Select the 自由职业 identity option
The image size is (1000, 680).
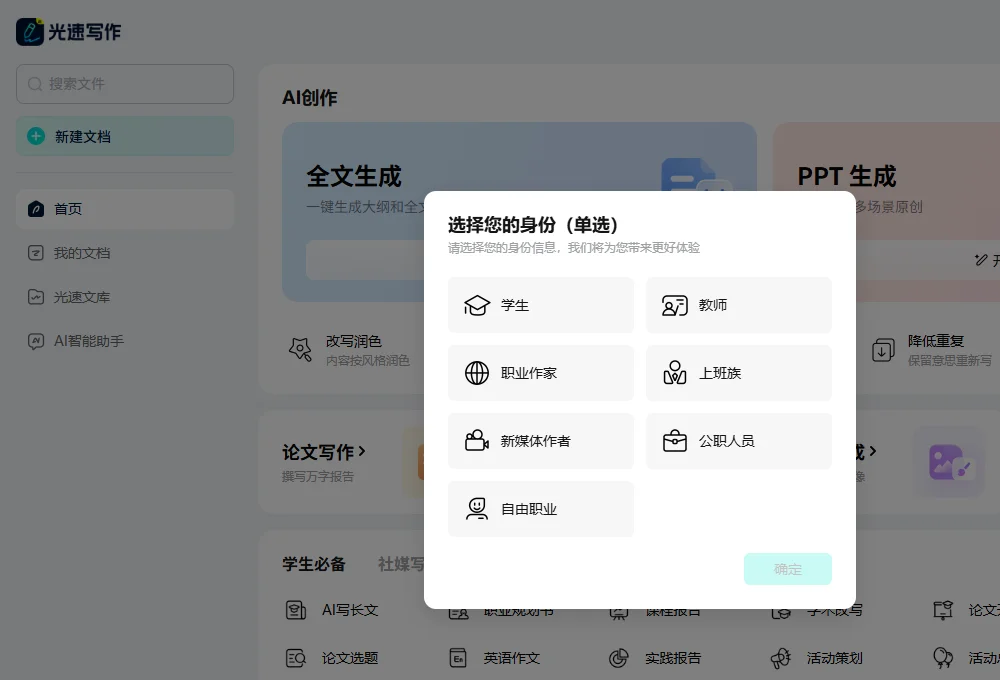tap(541, 509)
